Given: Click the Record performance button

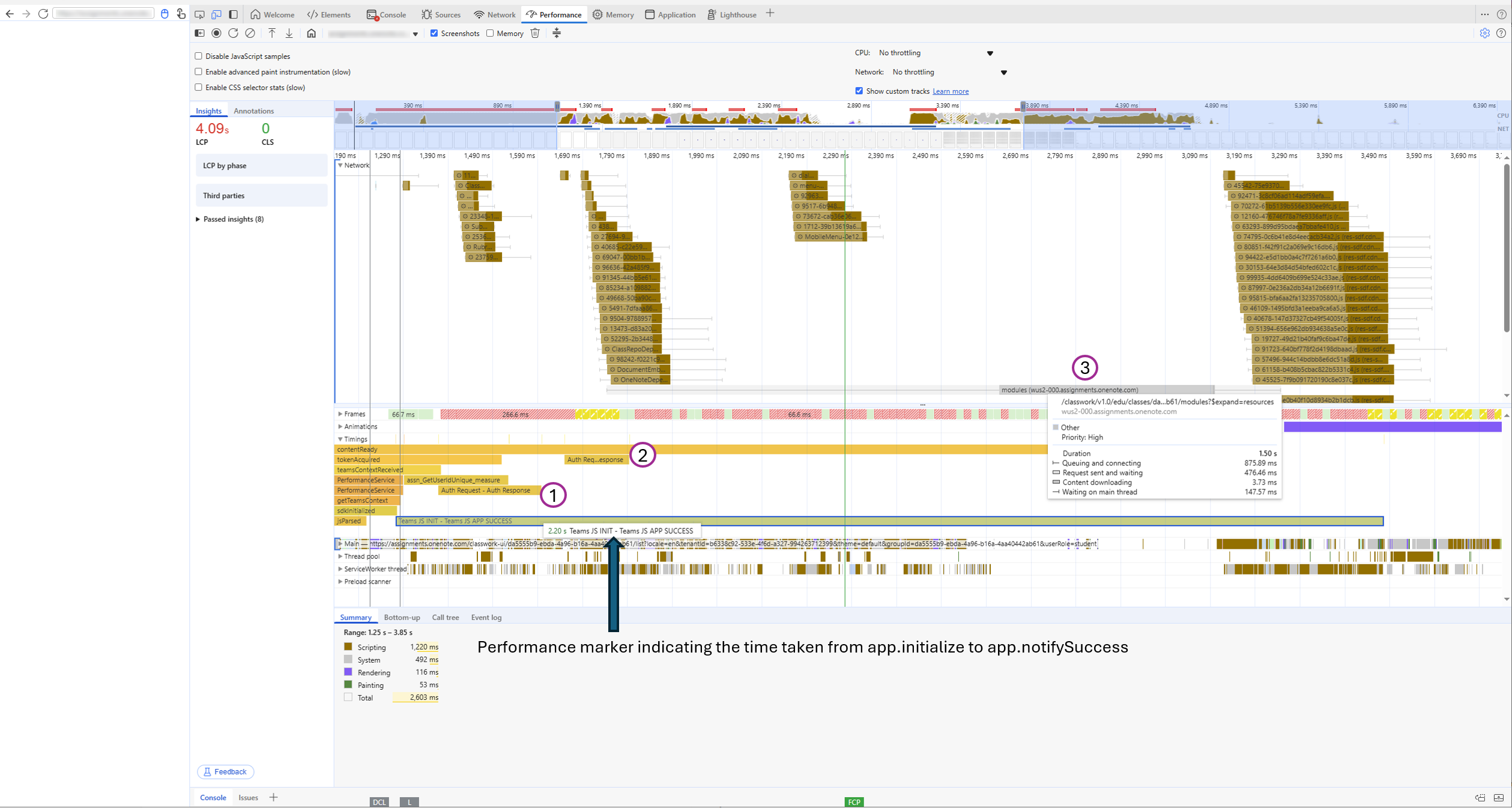Looking at the screenshot, I should coord(216,33).
